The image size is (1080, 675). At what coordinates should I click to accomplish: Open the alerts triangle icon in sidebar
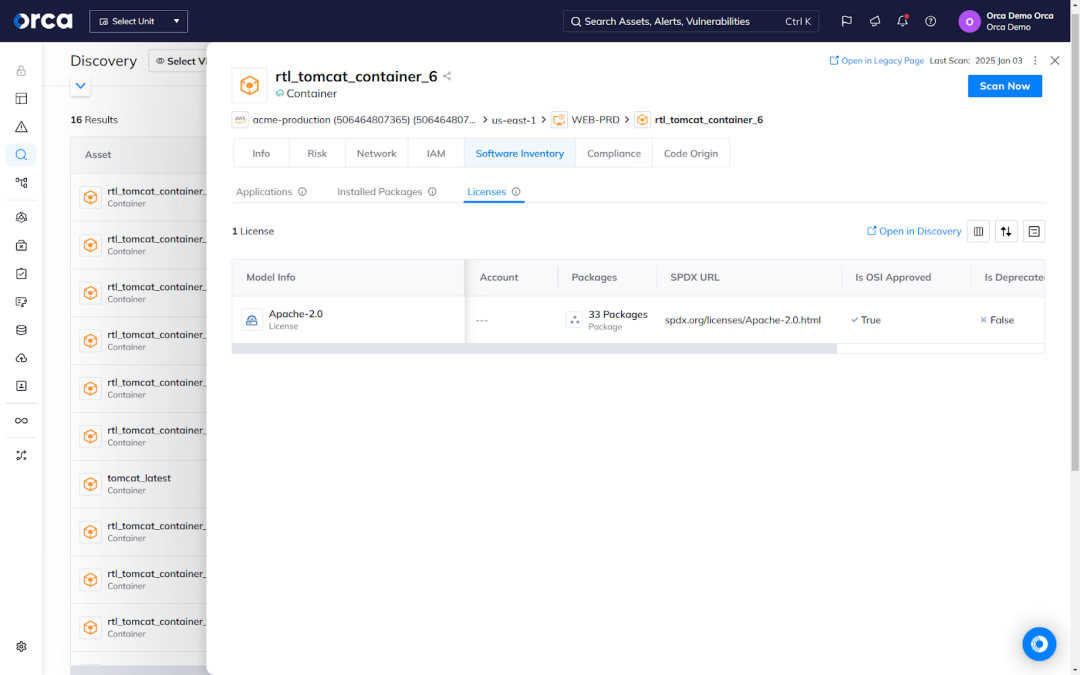click(21, 127)
